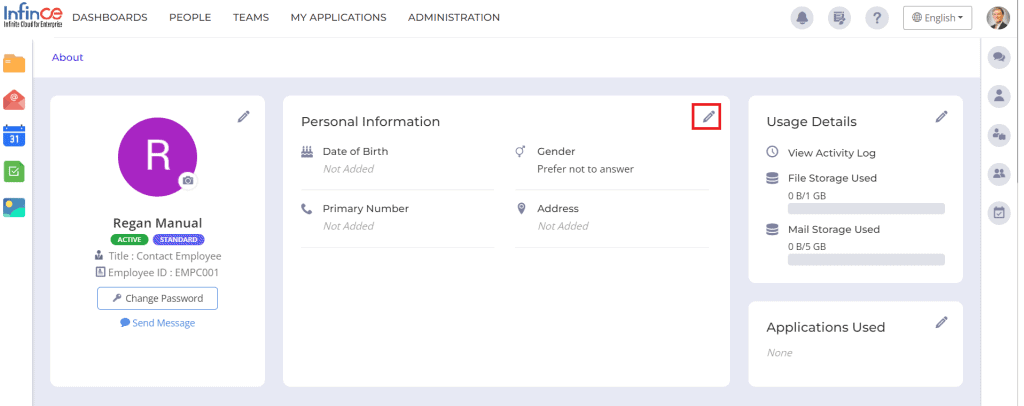Open the Calendar icon in left sidebar
Screen dimensions: 1024x406
click(x=14, y=136)
